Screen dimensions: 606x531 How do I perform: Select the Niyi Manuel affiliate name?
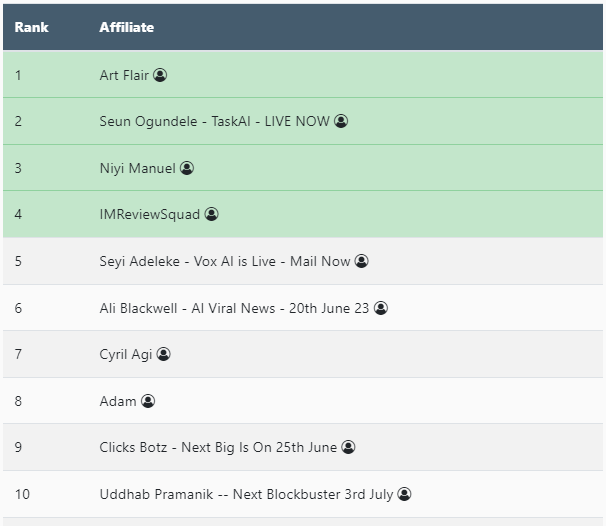tap(137, 168)
